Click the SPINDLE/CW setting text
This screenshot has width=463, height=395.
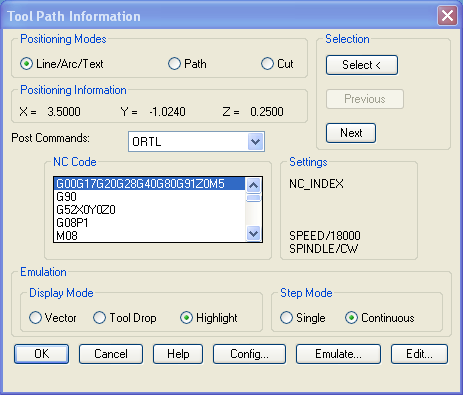tap(323, 249)
